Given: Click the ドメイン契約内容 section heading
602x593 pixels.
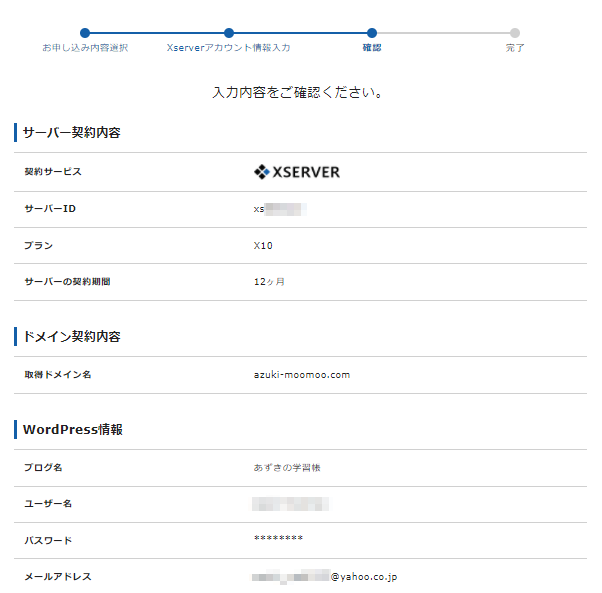Looking at the screenshot, I should 72,337.
